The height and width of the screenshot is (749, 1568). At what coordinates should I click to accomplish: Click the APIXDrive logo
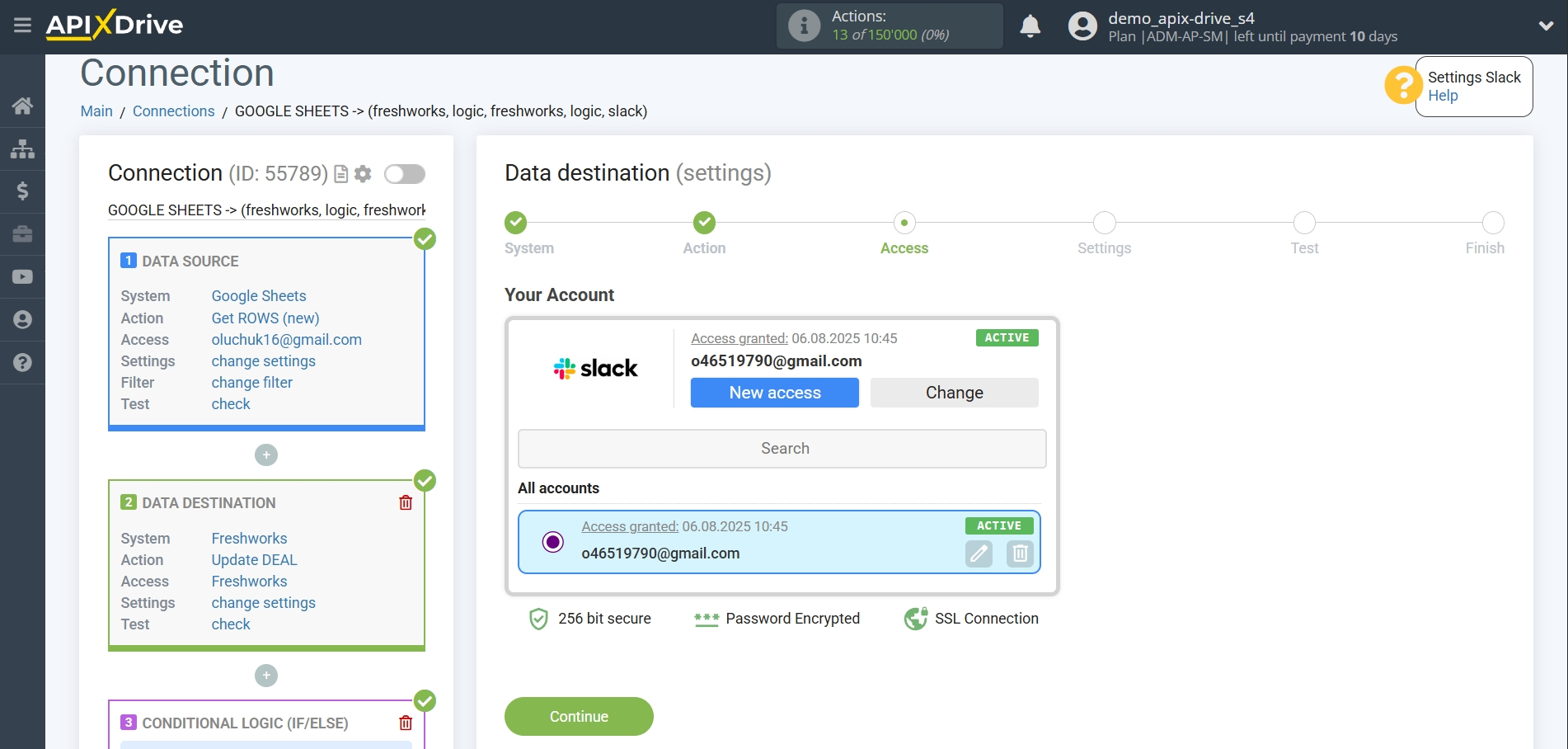(115, 25)
